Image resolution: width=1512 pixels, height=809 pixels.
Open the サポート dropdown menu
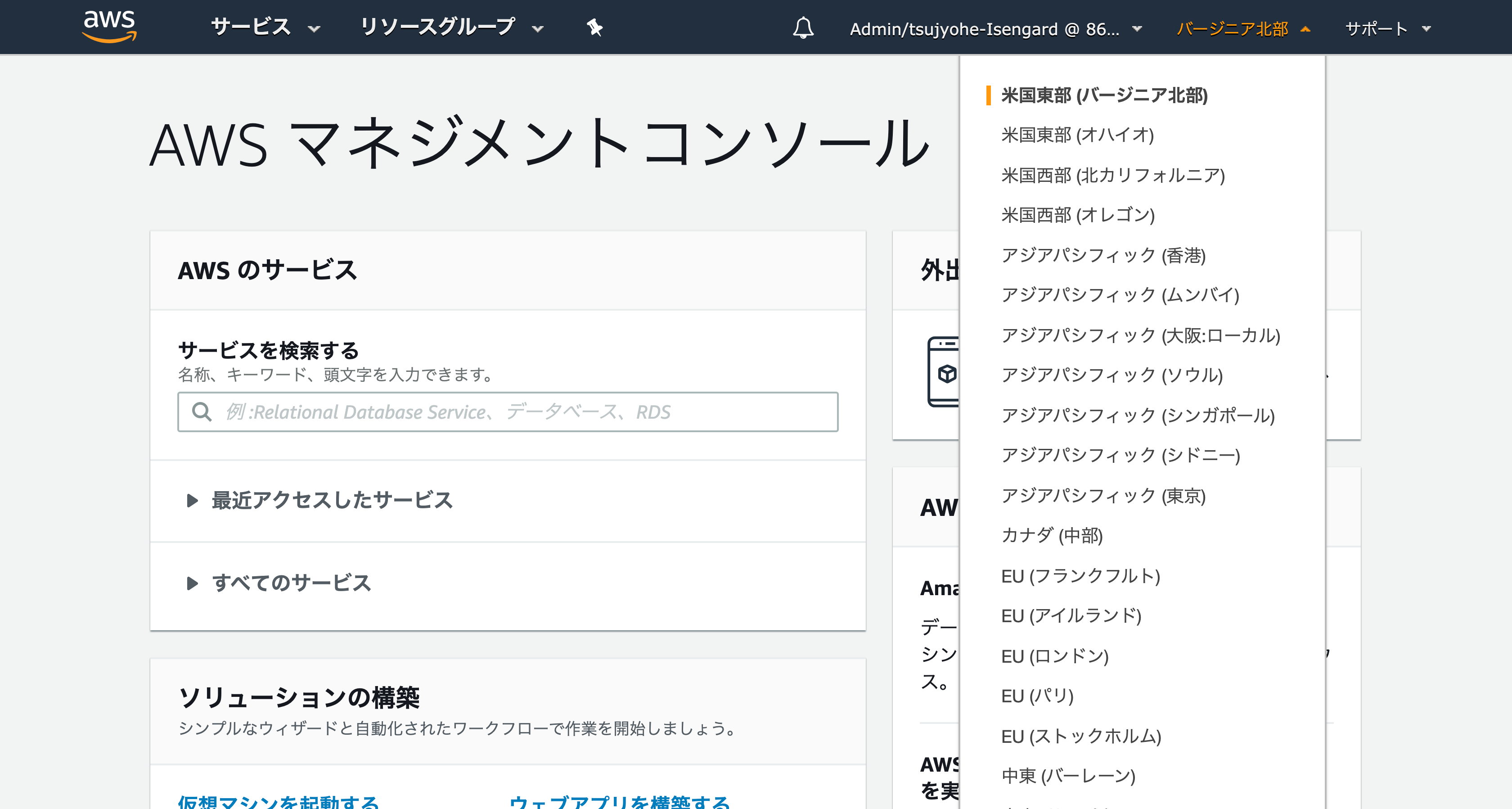coord(1387,29)
